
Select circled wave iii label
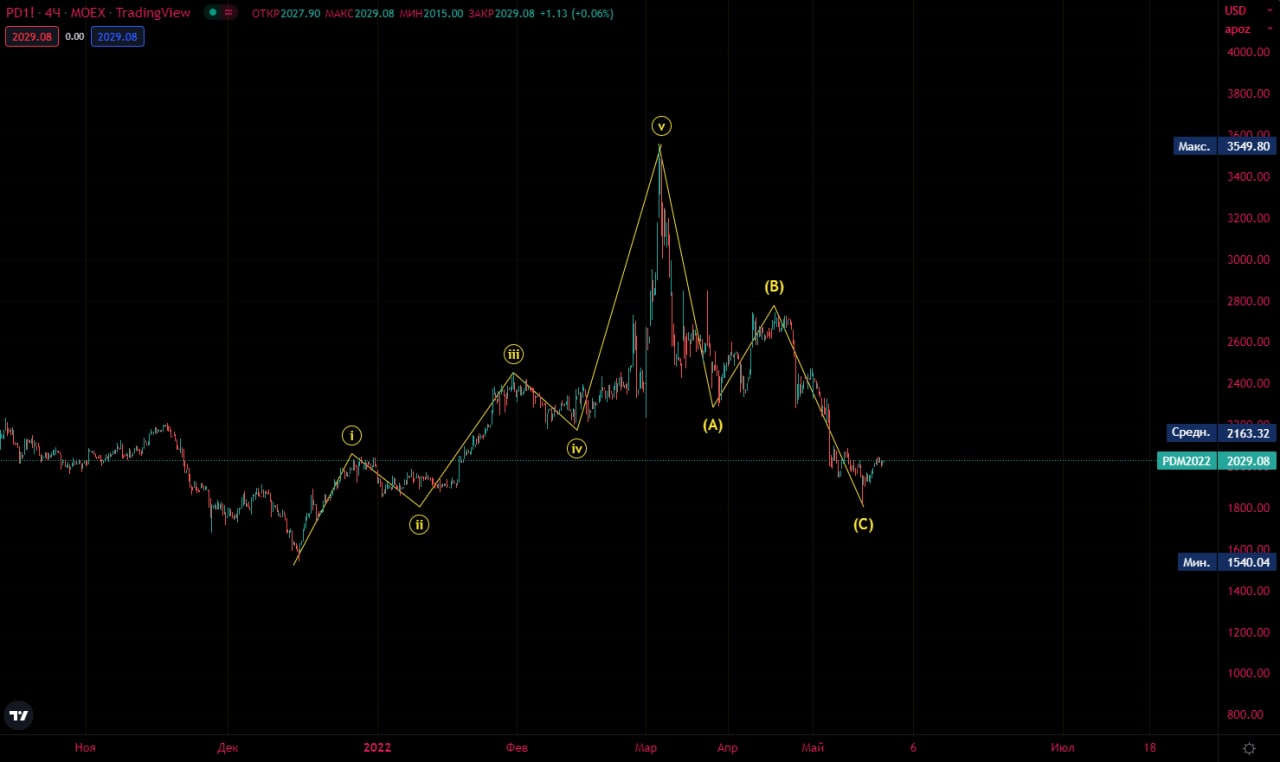pyautogui.click(x=513, y=354)
